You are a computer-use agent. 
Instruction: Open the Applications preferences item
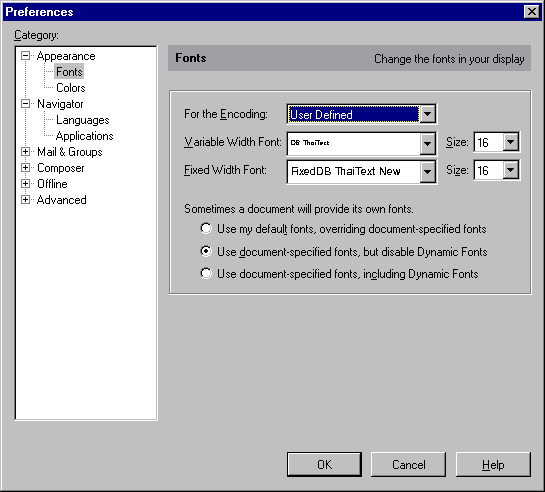click(x=84, y=136)
